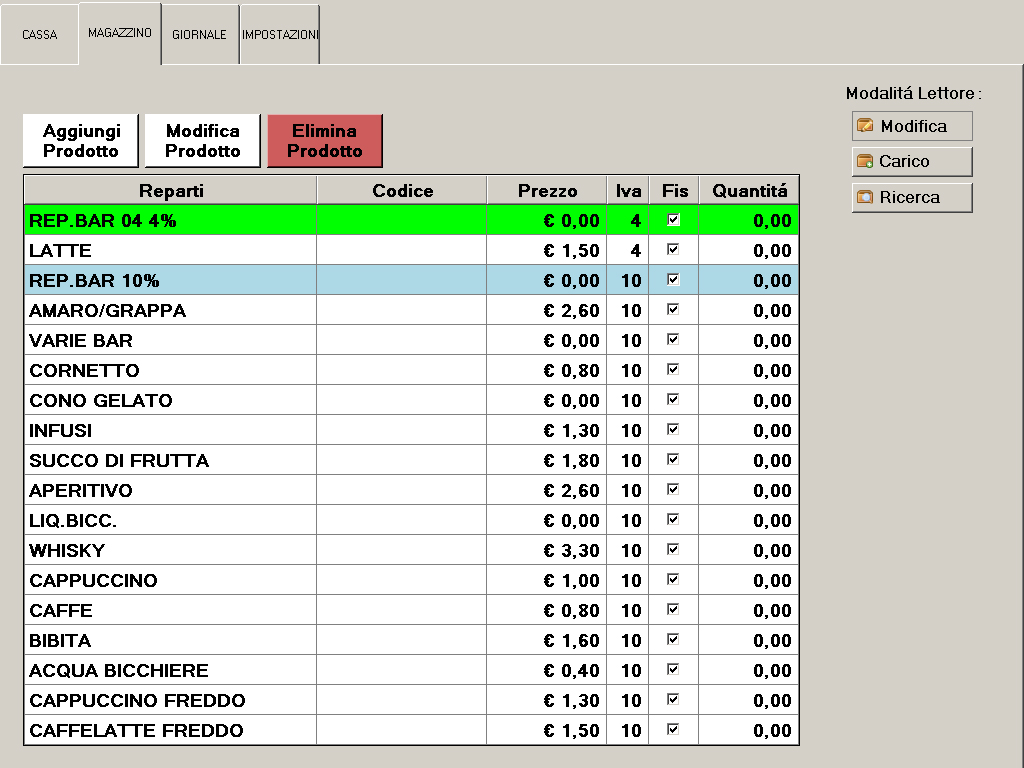Toggle Fis checkbox for REP.BAR 10%
This screenshot has height=768, width=1024.
[x=673, y=280]
